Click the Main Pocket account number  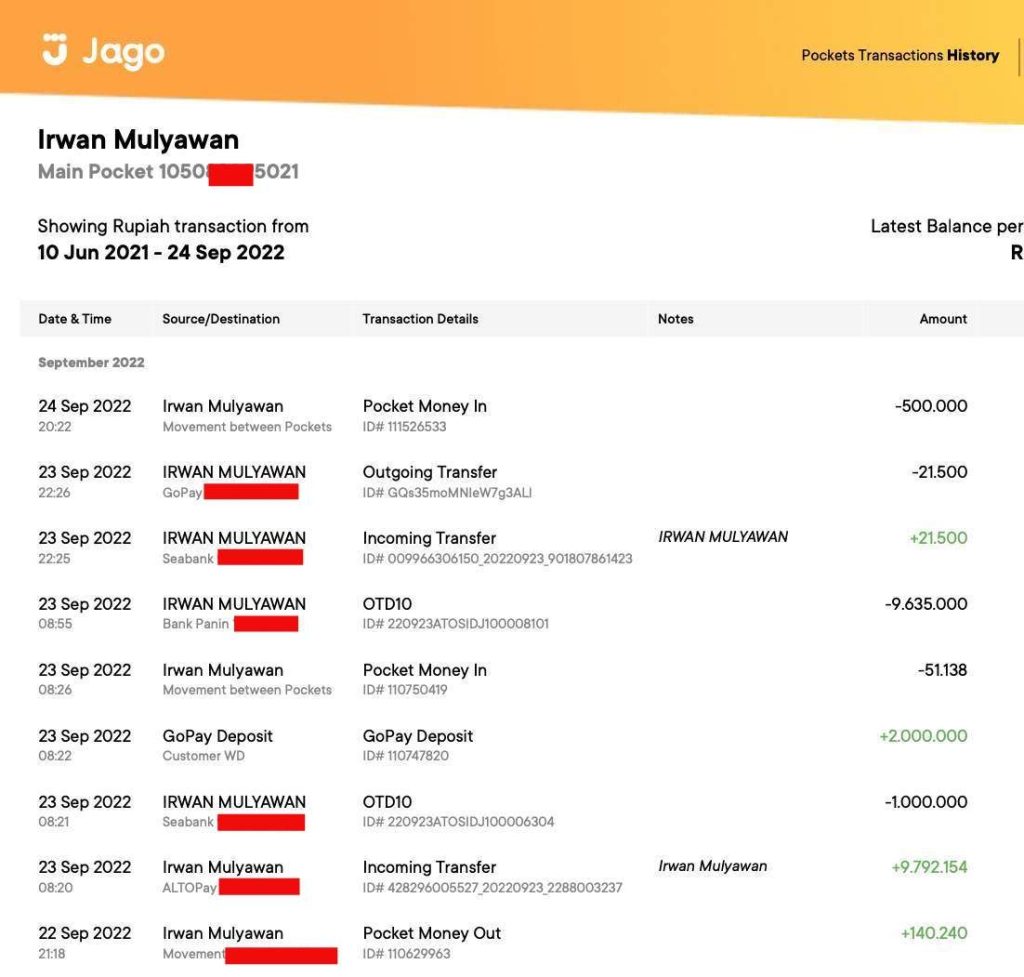pyautogui.click(x=170, y=171)
